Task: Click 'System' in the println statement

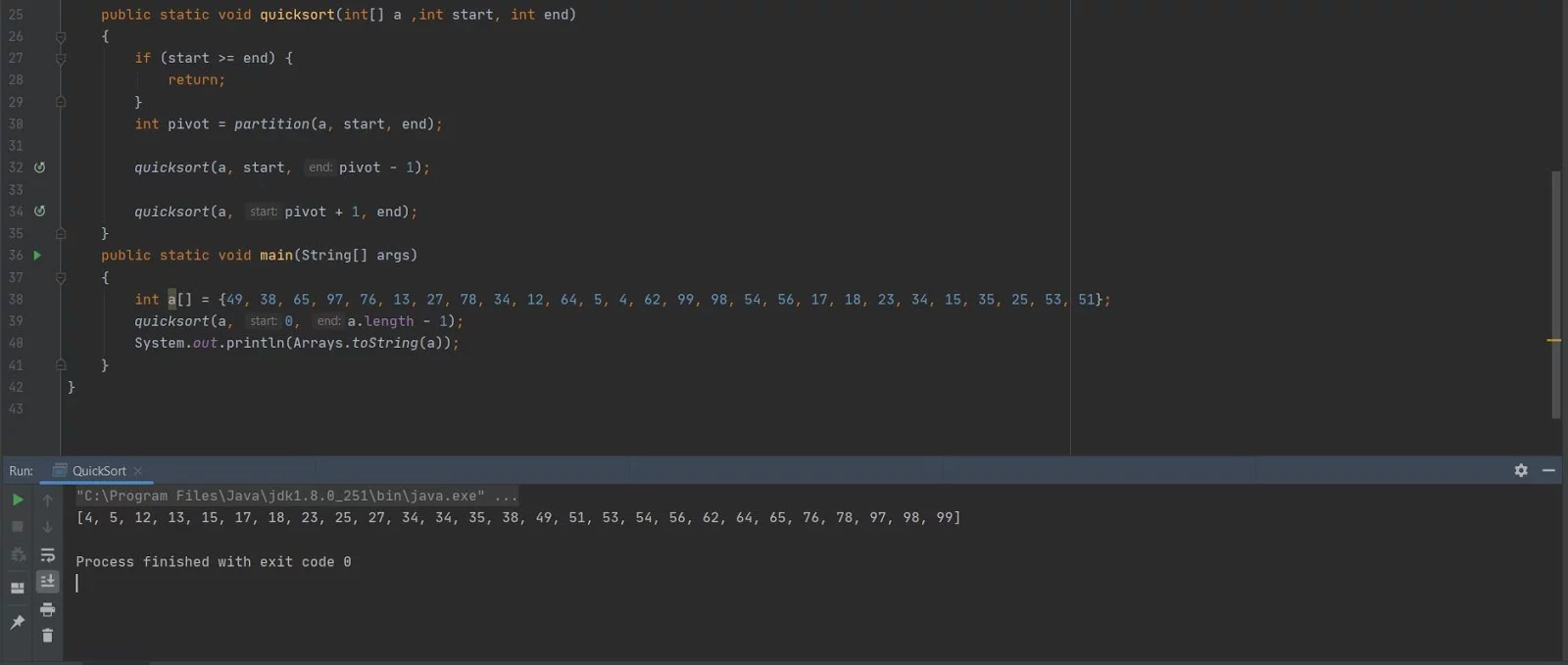Action: coord(160,343)
